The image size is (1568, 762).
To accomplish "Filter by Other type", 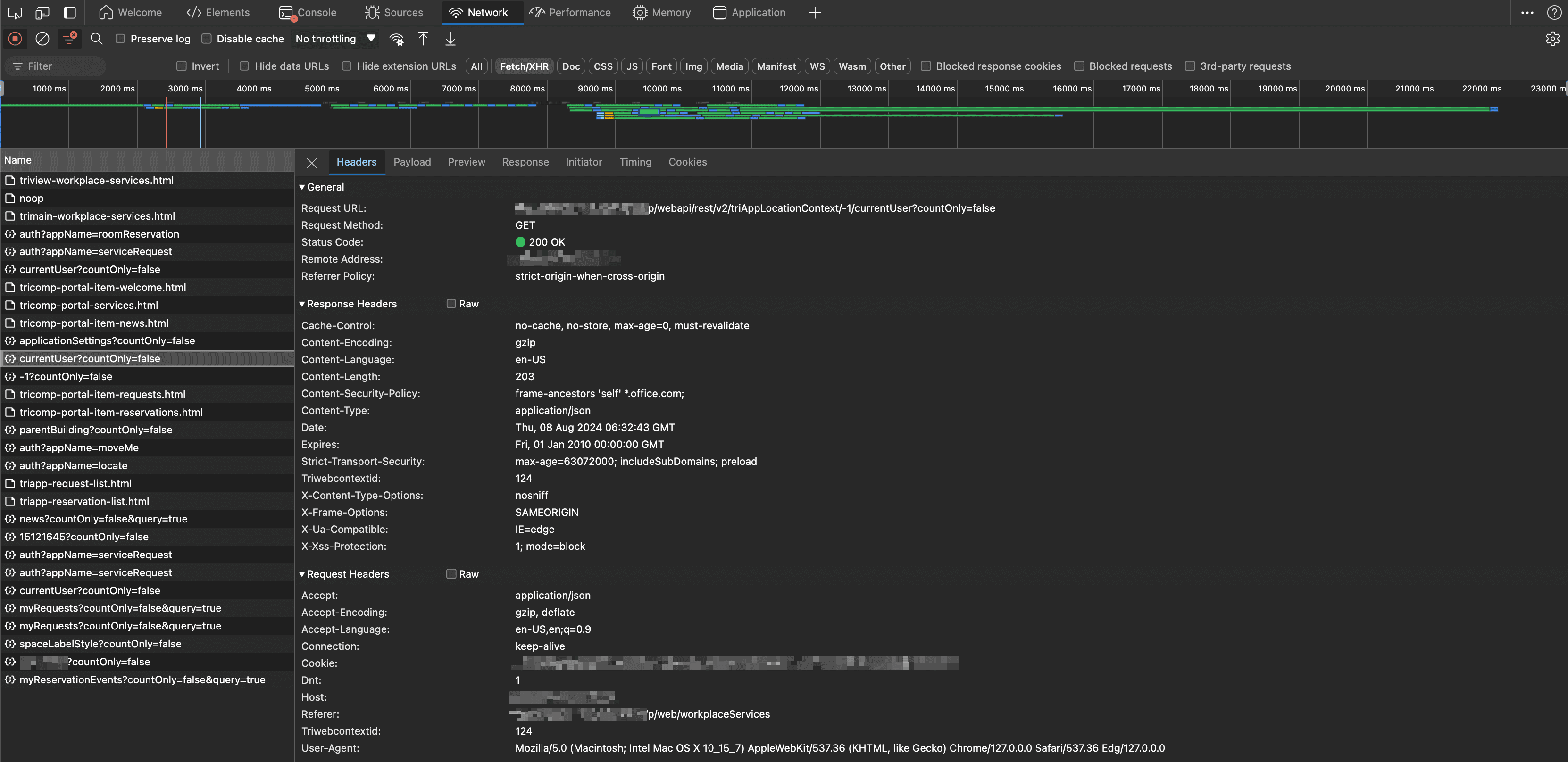I will [892, 66].
